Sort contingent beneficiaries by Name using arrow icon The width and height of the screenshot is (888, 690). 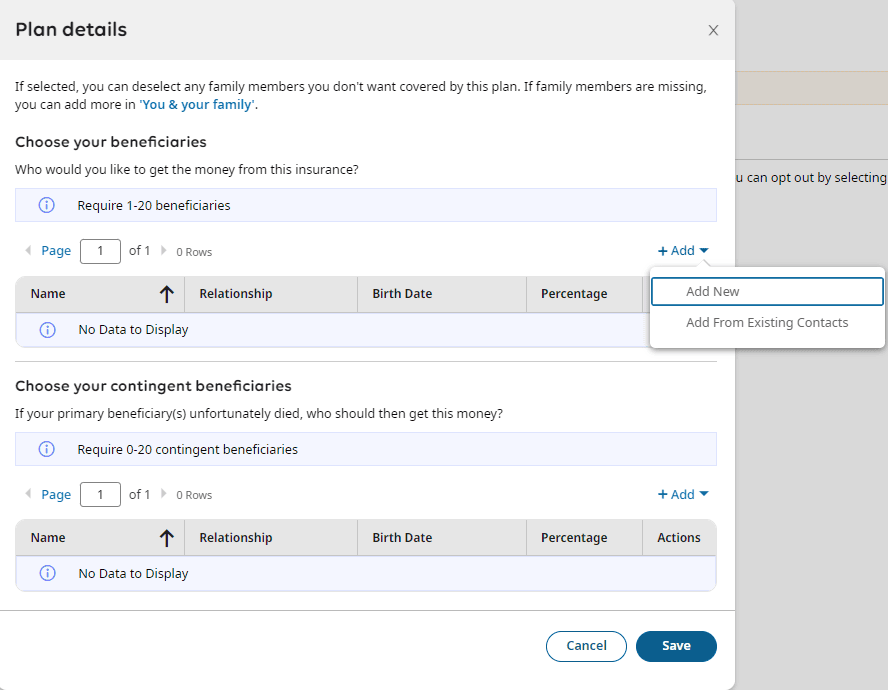(x=166, y=538)
